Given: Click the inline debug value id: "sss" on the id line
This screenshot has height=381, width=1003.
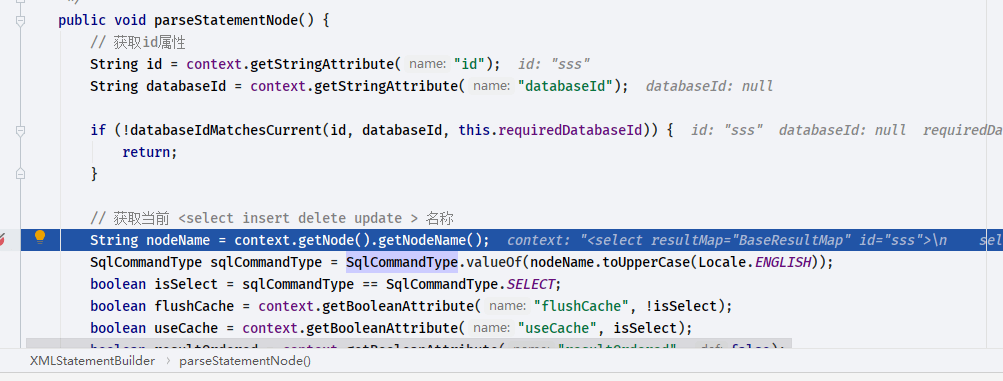Looking at the screenshot, I should pos(554,64).
